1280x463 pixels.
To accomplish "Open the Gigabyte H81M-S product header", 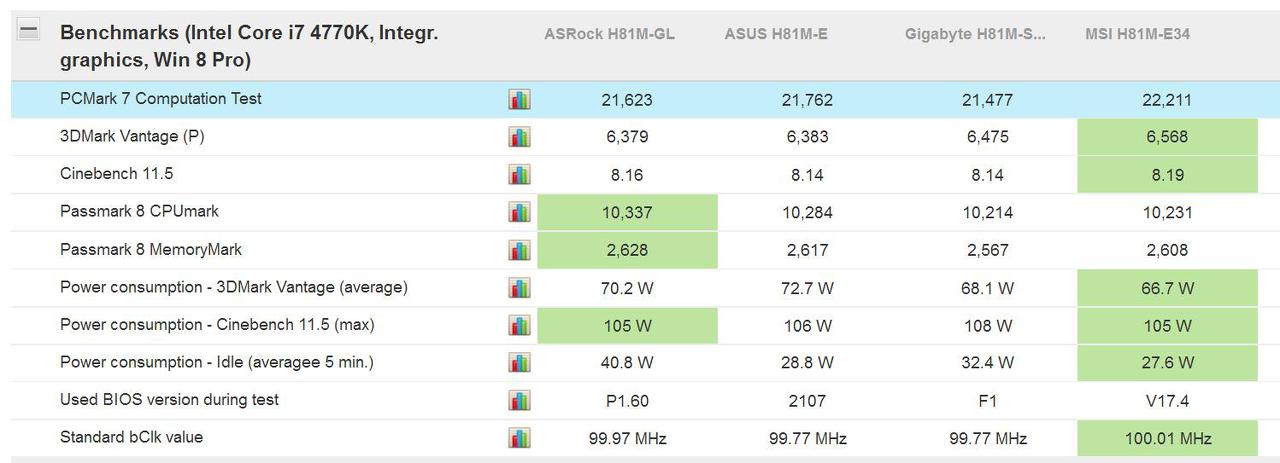I will click(975, 34).
